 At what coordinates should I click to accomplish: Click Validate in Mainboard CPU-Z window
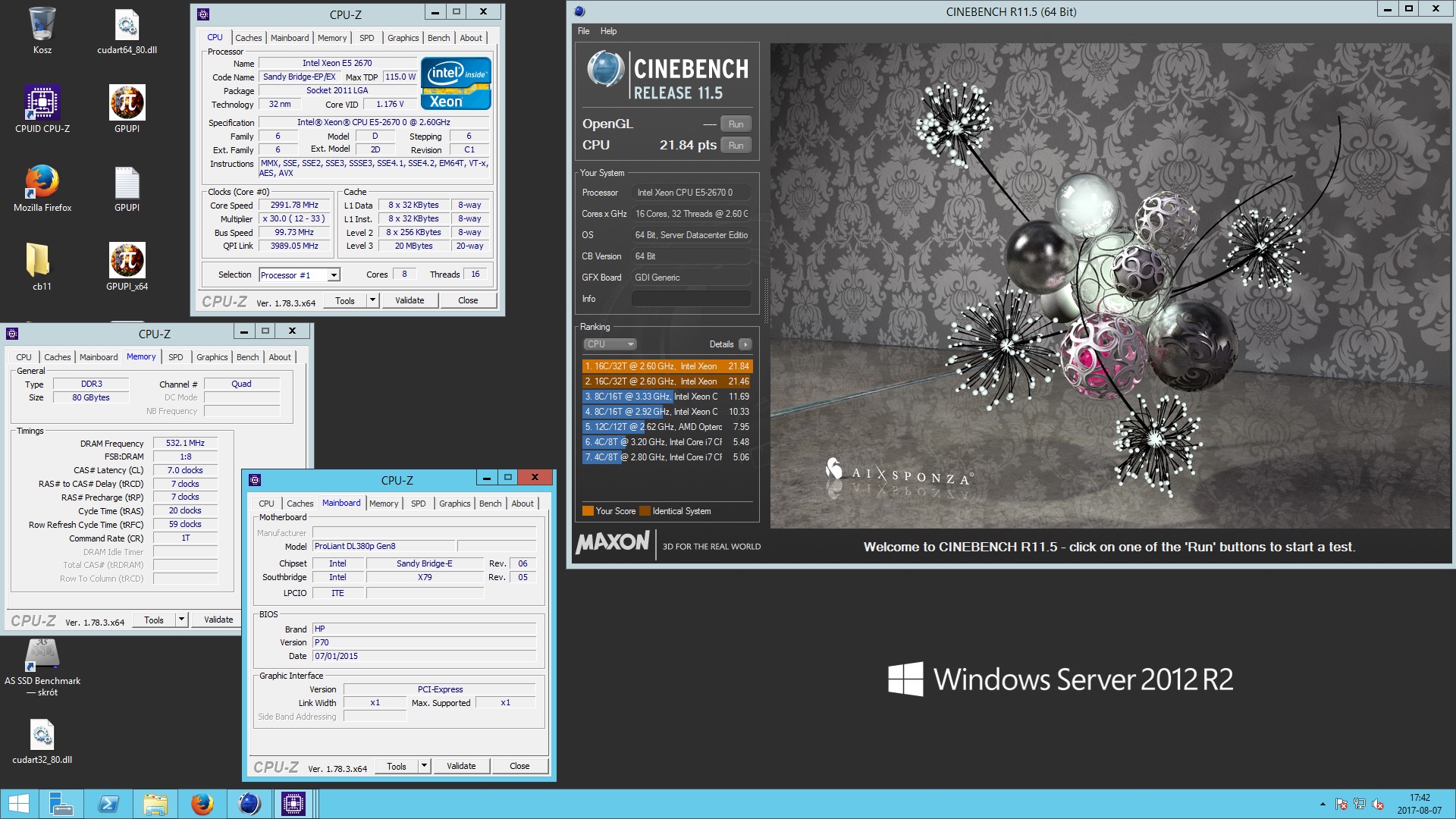point(461,766)
